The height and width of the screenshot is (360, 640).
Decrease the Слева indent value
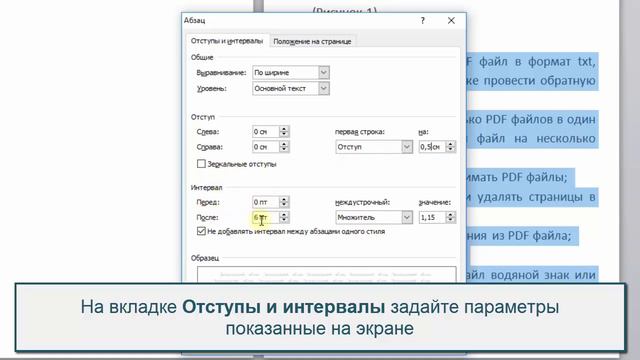(x=284, y=135)
